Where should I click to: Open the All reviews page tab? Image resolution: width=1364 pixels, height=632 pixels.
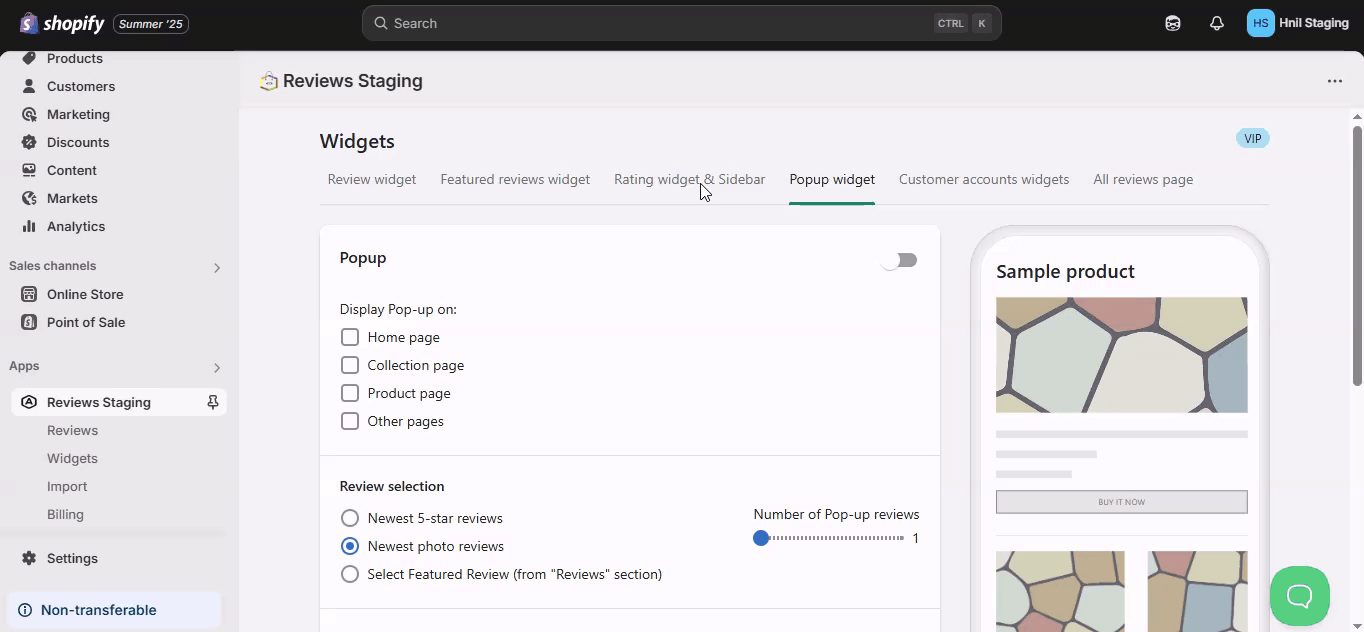(1143, 180)
